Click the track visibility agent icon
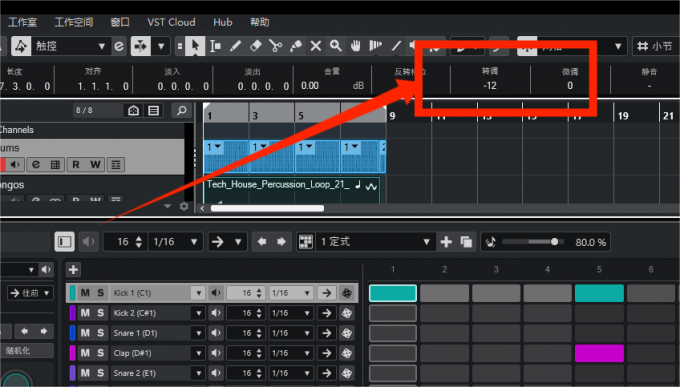This screenshot has height=387, width=680. [134, 111]
